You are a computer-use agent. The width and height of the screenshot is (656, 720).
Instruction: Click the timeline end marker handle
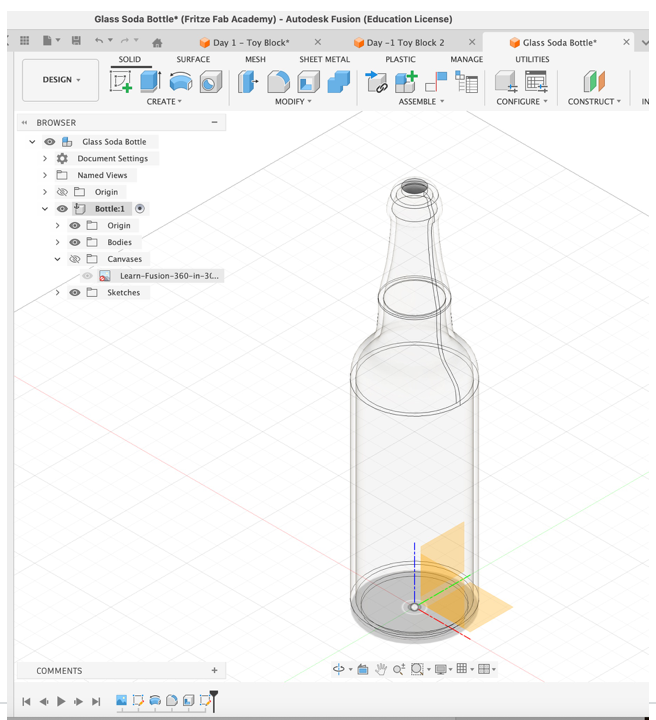[214, 700]
